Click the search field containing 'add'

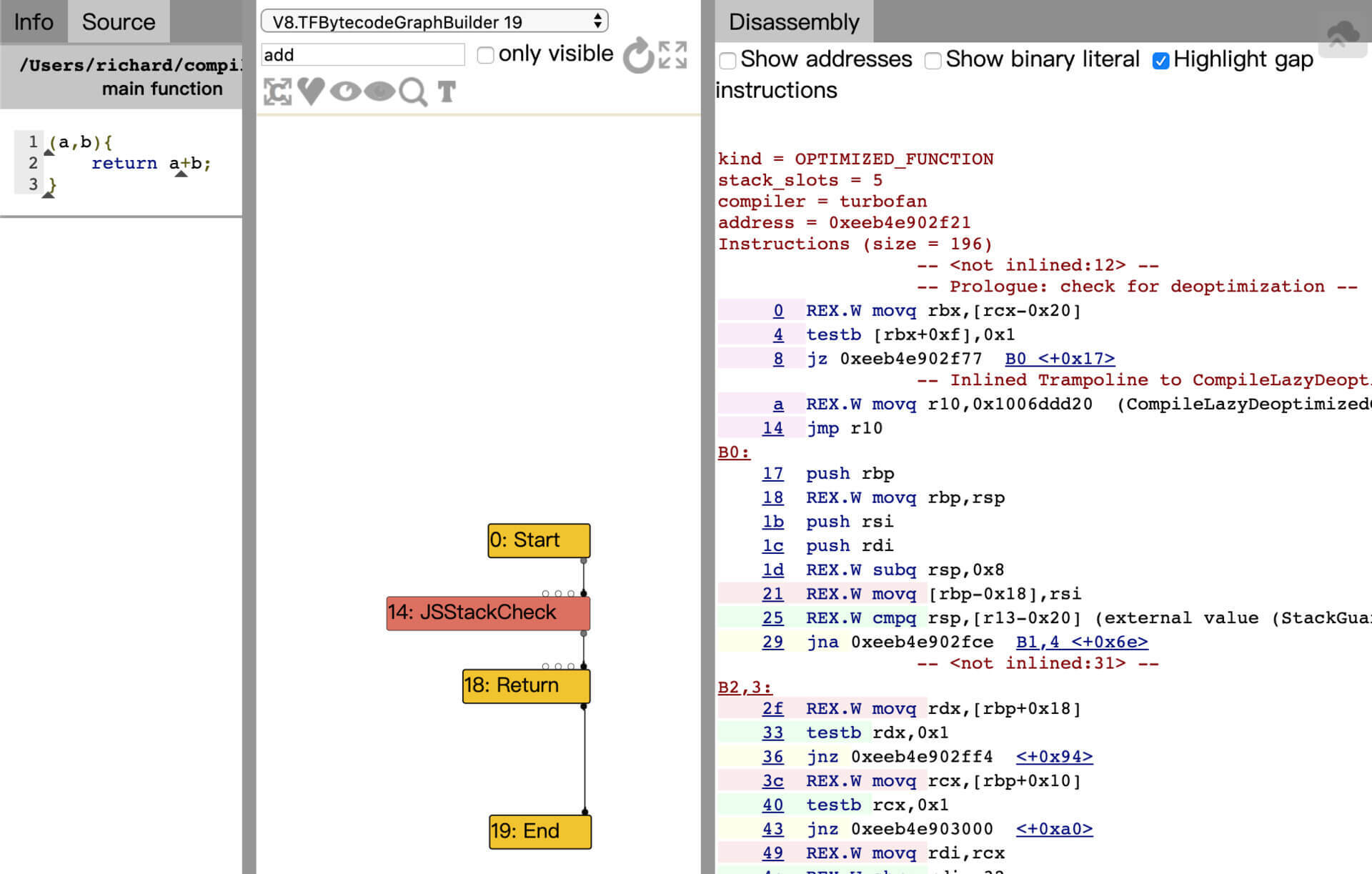(363, 55)
